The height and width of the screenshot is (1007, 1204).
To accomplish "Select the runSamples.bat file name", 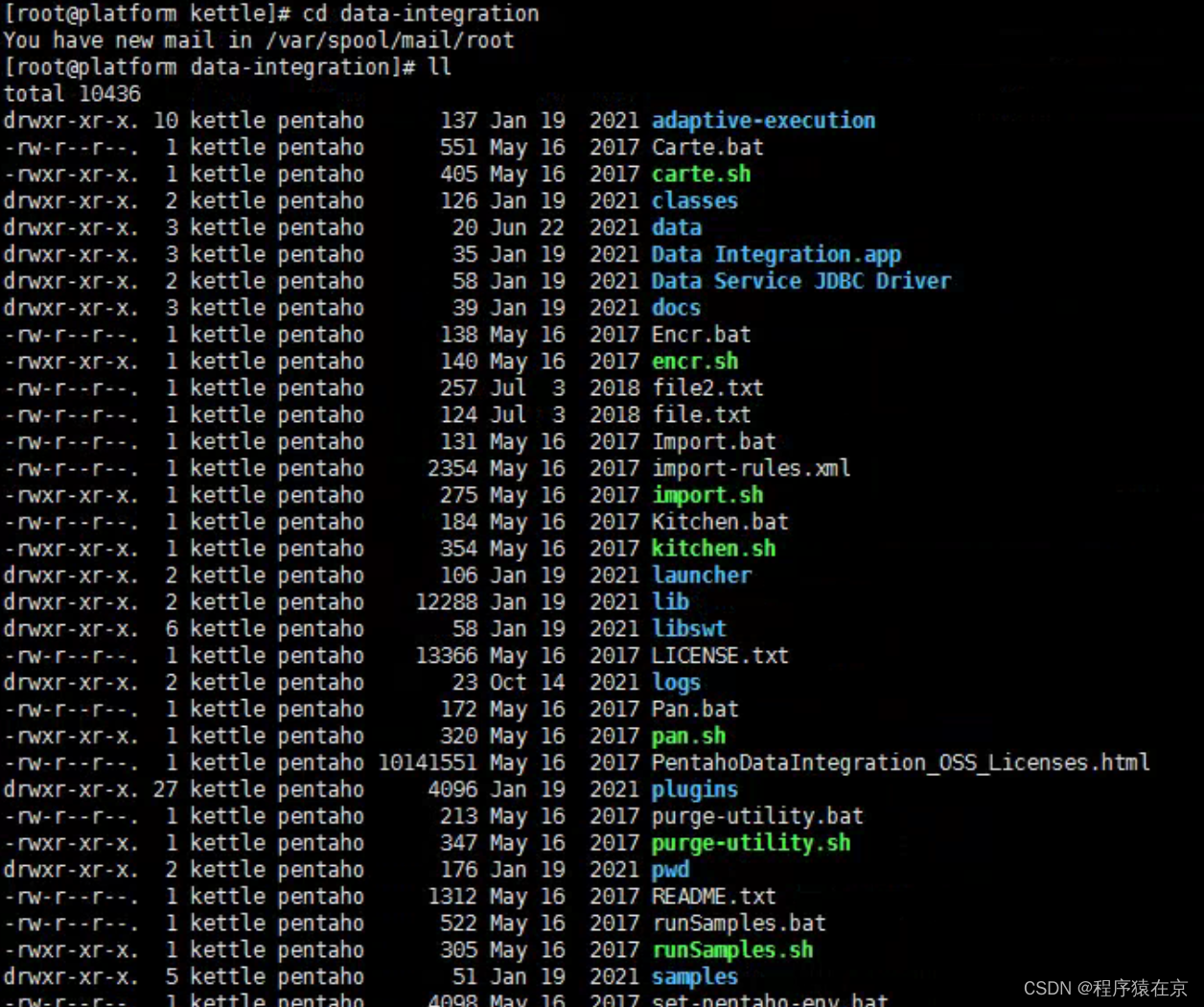I will point(738,924).
